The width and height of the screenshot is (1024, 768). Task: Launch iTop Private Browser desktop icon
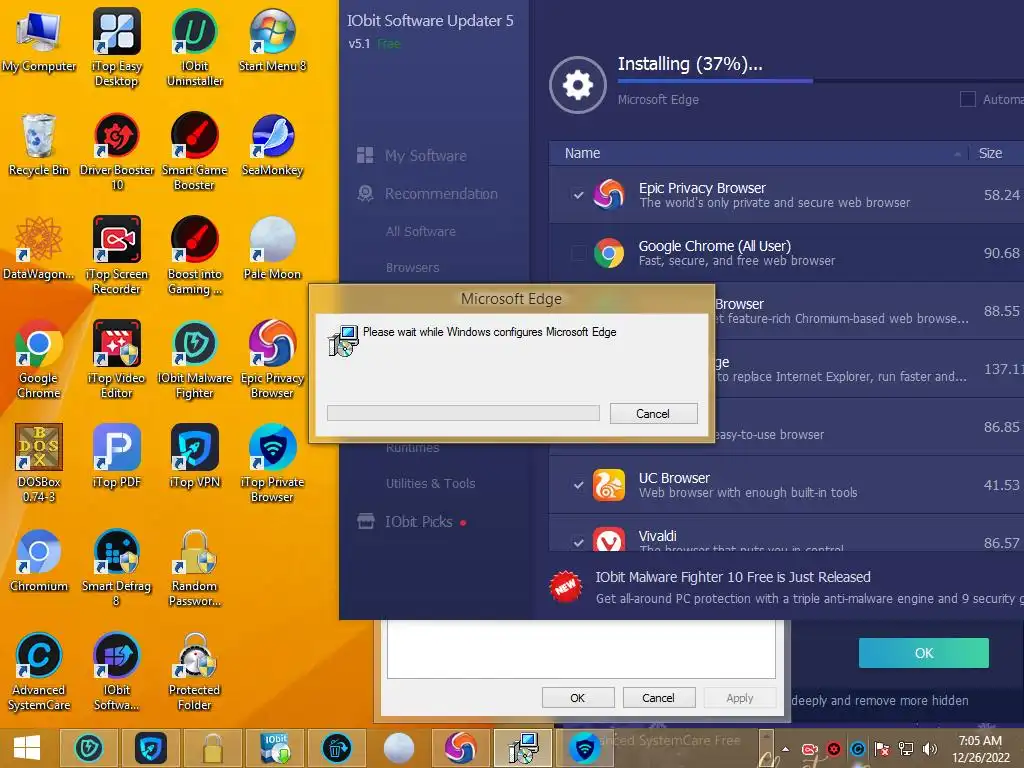click(x=272, y=463)
